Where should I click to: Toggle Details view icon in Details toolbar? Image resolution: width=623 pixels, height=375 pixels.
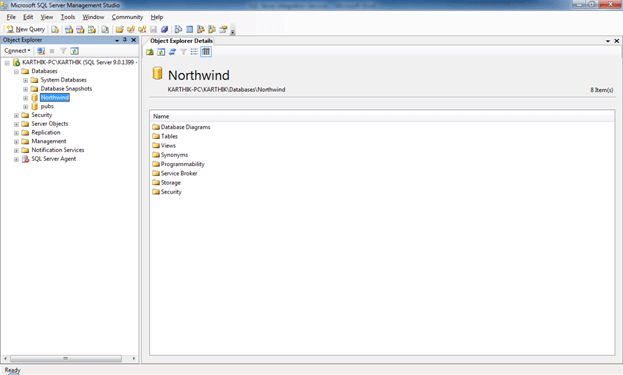coord(206,52)
